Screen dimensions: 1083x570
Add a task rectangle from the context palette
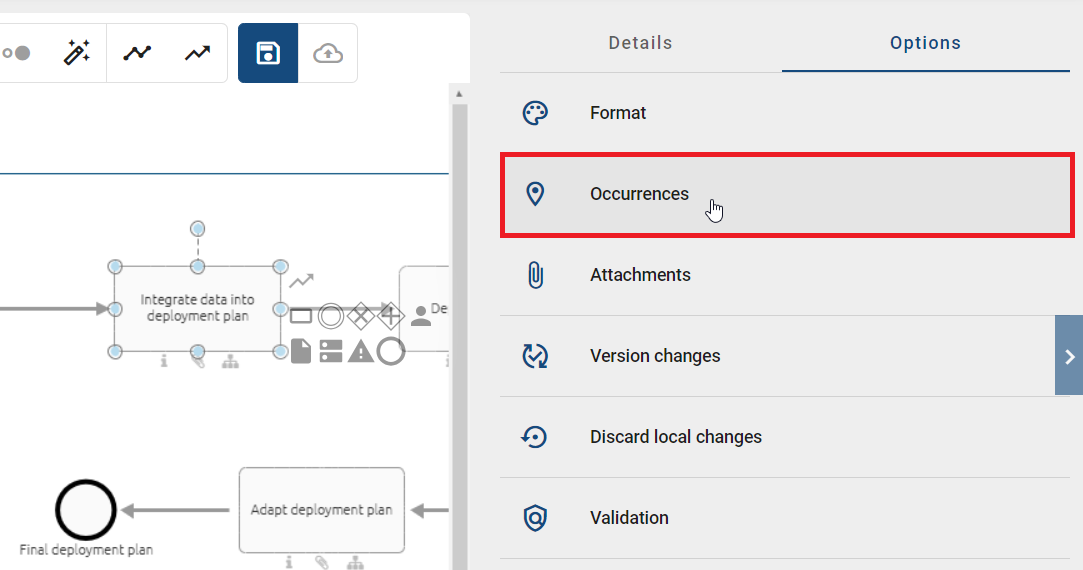coord(301,316)
